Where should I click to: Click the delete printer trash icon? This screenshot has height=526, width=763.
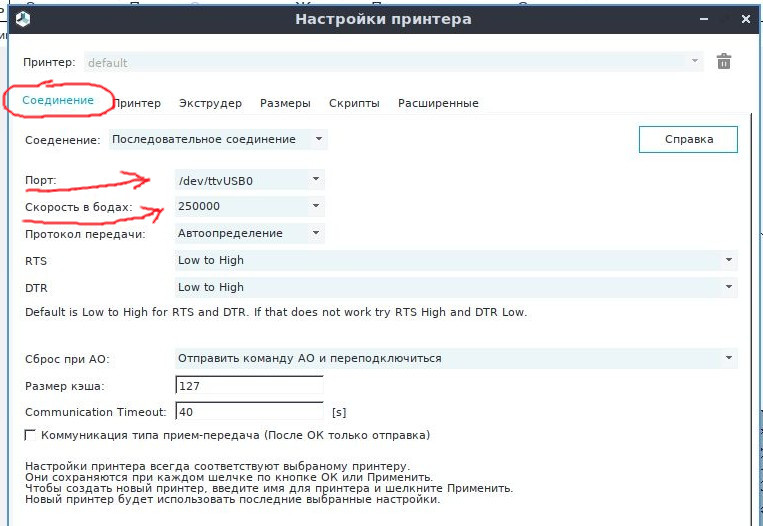(x=724, y=62)
